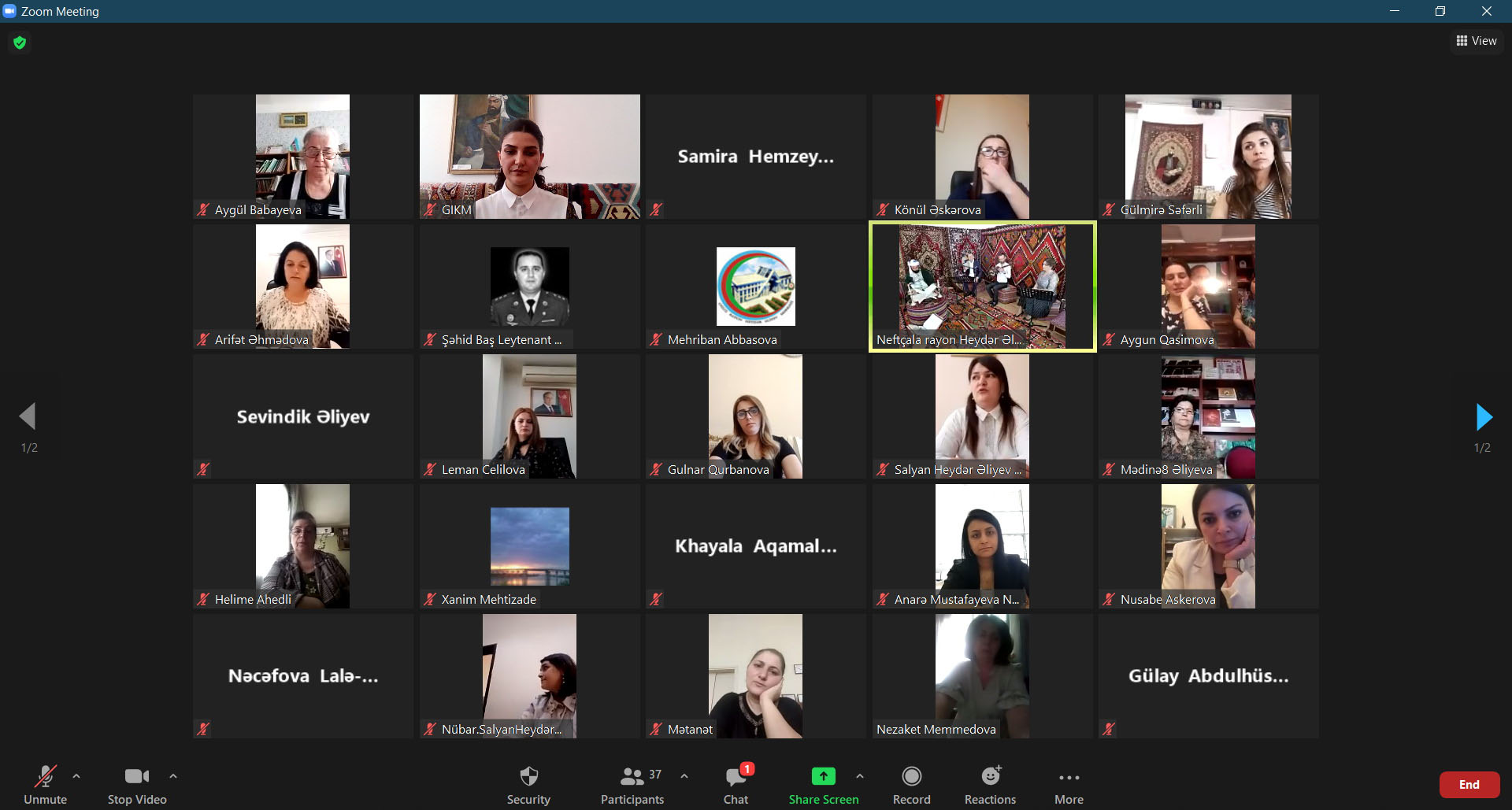Expand Share Screen options arrow
Viewport: 1512px width, 810px height.
[x=860, y=776]
